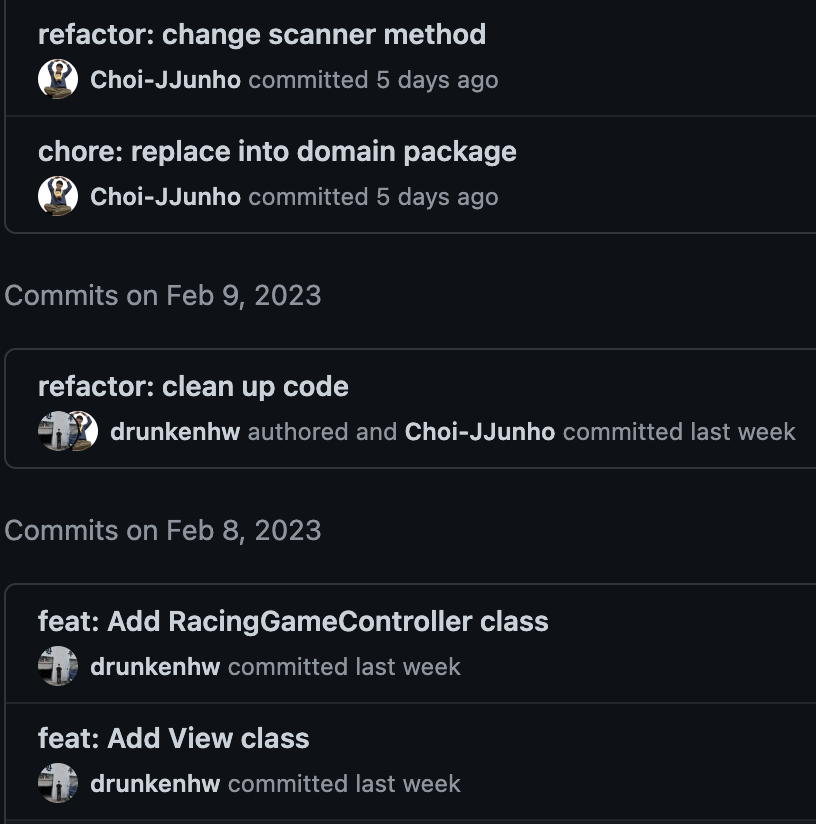
Task: Click the drunkenhw username under the RacingGameController commit
Action: (155, 667)
